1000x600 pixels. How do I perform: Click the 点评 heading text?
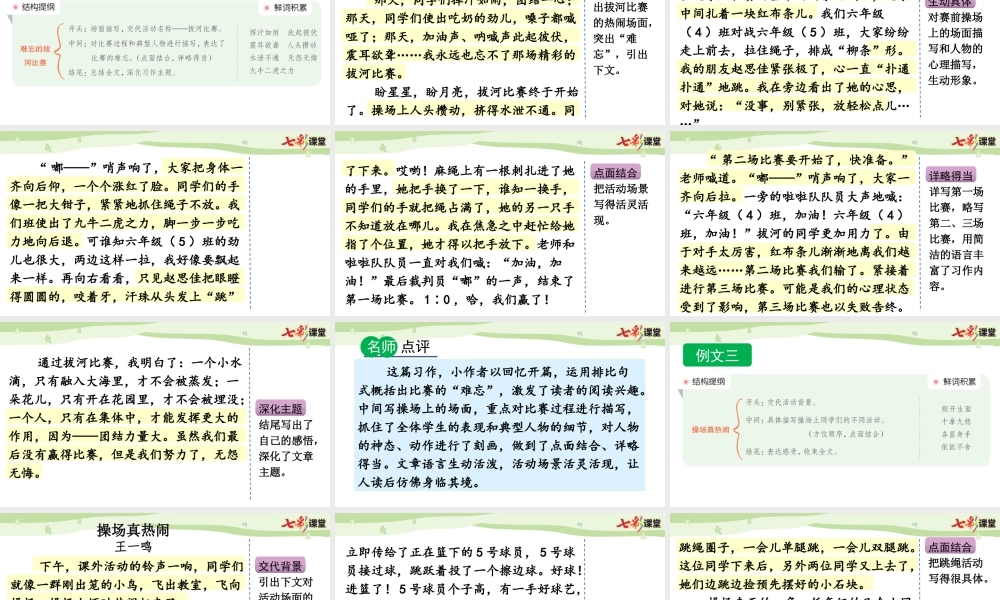pyautogui.click(x=415, y=347)
